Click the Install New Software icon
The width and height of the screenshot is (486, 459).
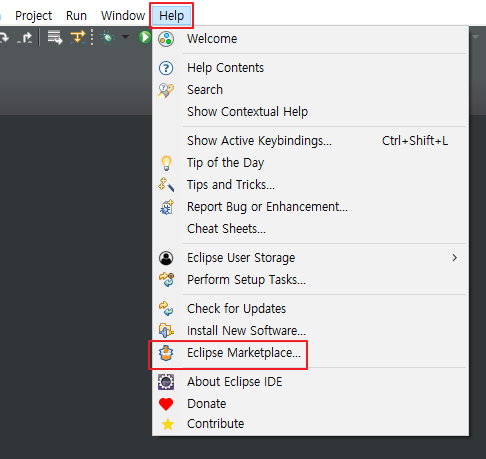(166, 331)
